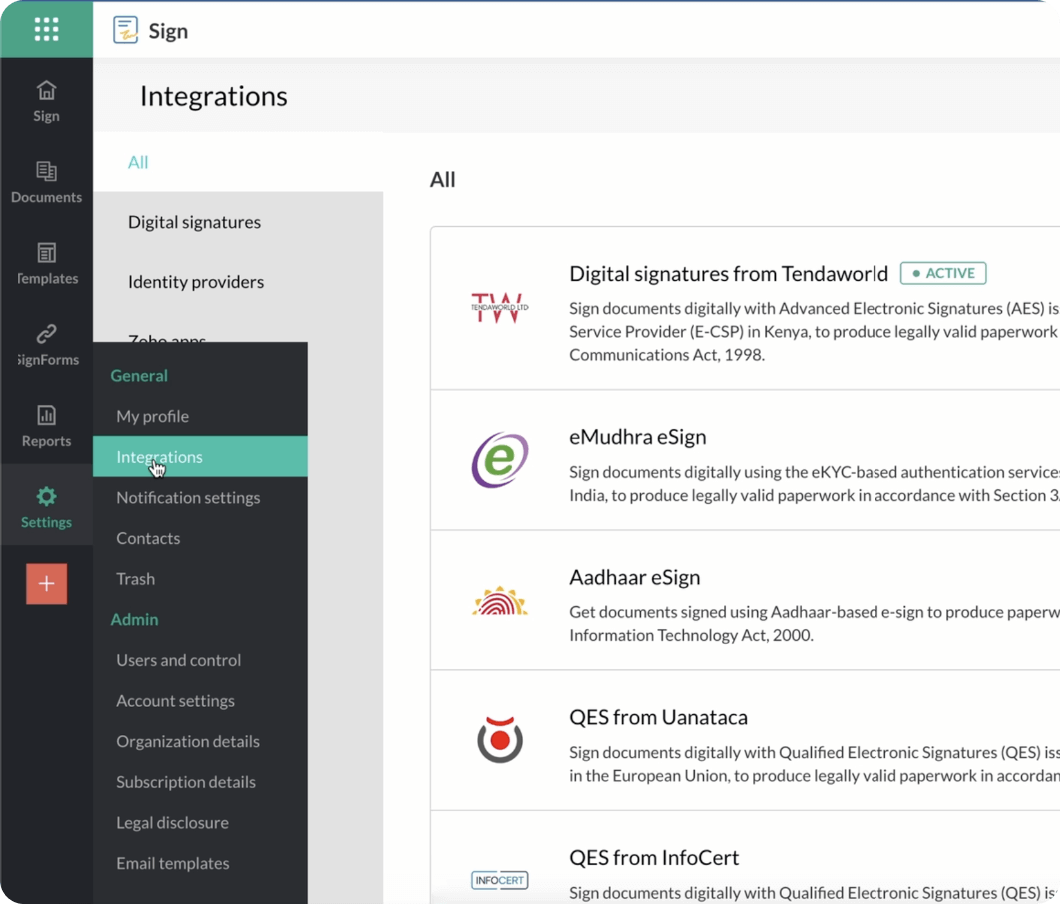Open the Reports chart icon

[46, 415]
